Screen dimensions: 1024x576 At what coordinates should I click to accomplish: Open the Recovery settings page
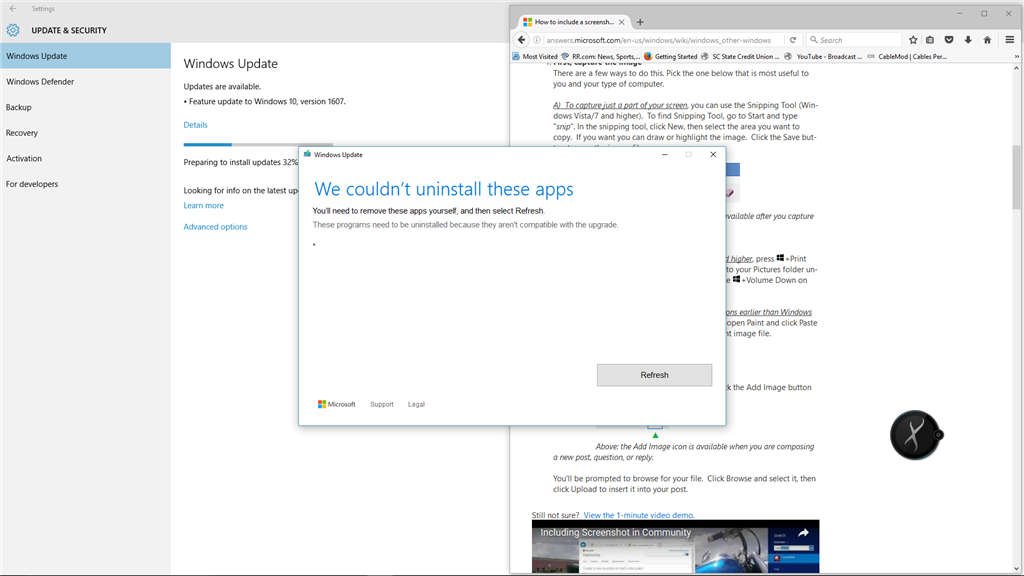coord(86,133)
